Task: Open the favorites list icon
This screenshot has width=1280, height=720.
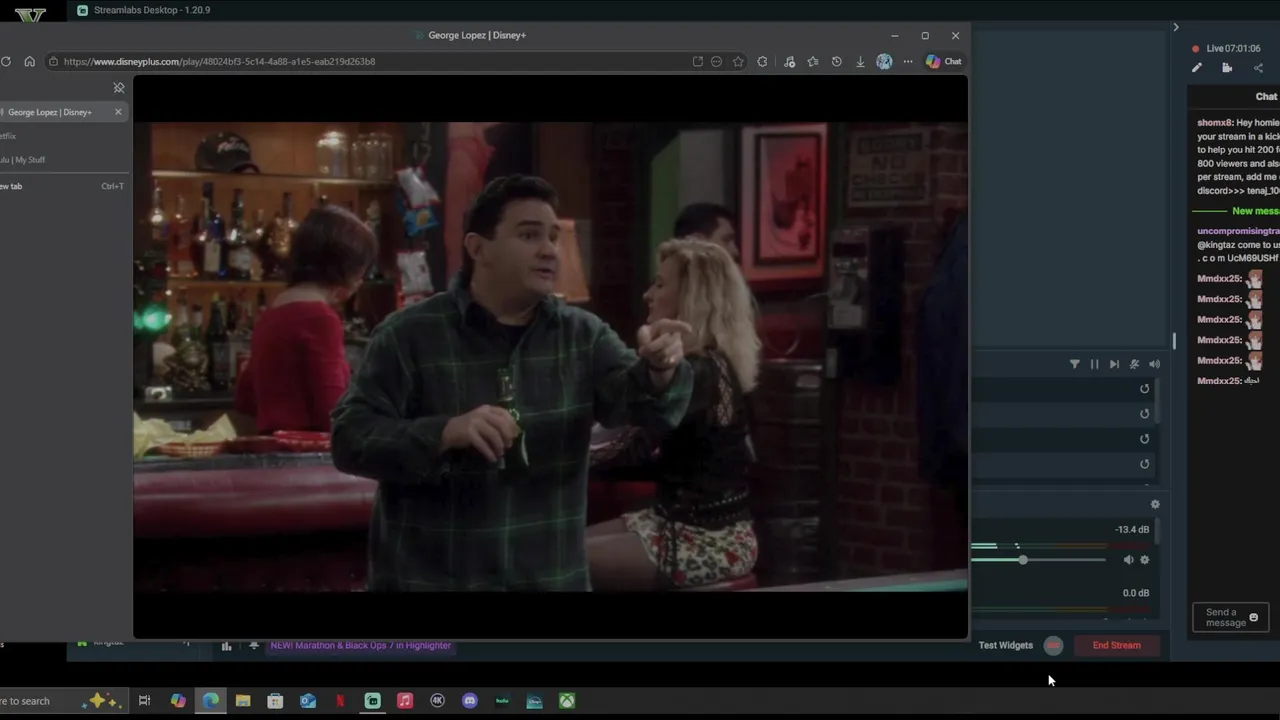Action: coord(813,61)
